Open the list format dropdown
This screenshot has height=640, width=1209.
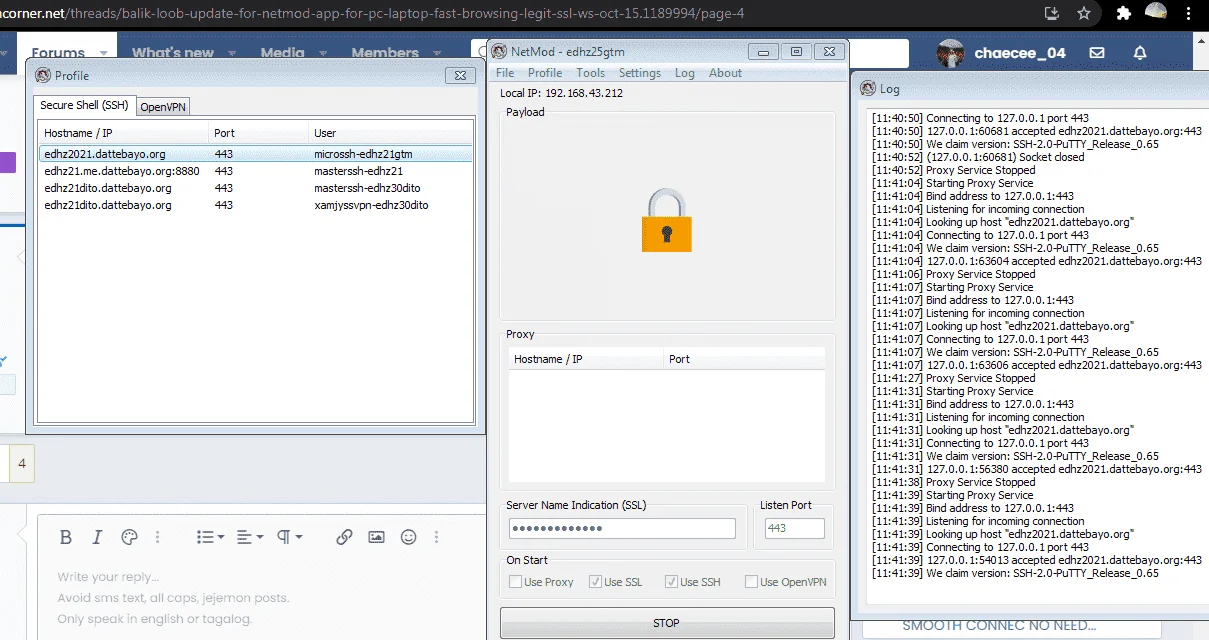(x=210, y=537)
